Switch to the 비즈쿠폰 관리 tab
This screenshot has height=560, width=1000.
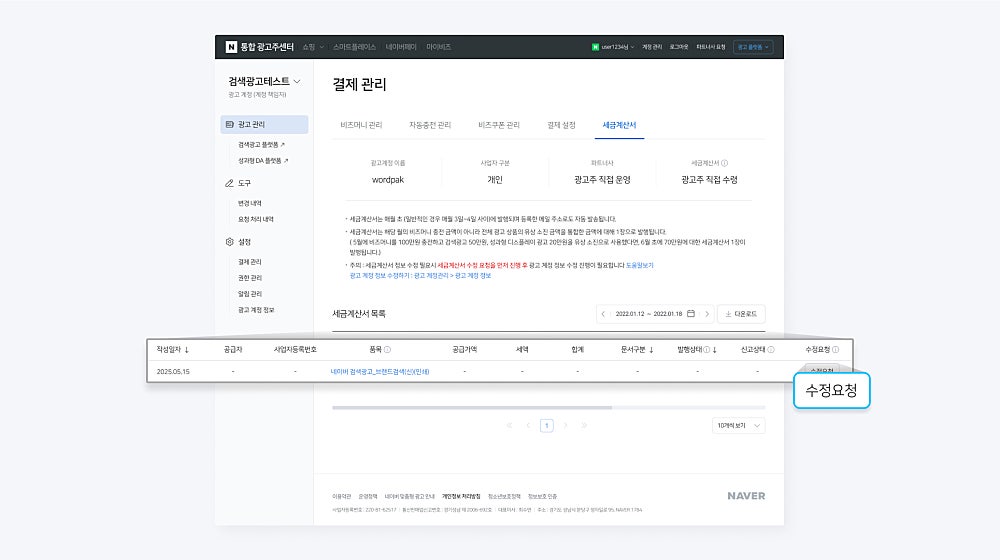(x=499, y=125)
